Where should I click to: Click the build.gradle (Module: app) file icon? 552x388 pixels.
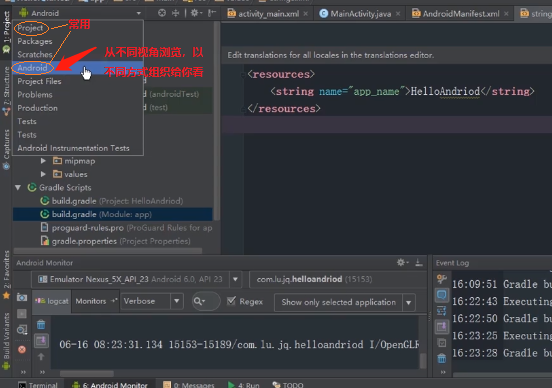[45, 214]
